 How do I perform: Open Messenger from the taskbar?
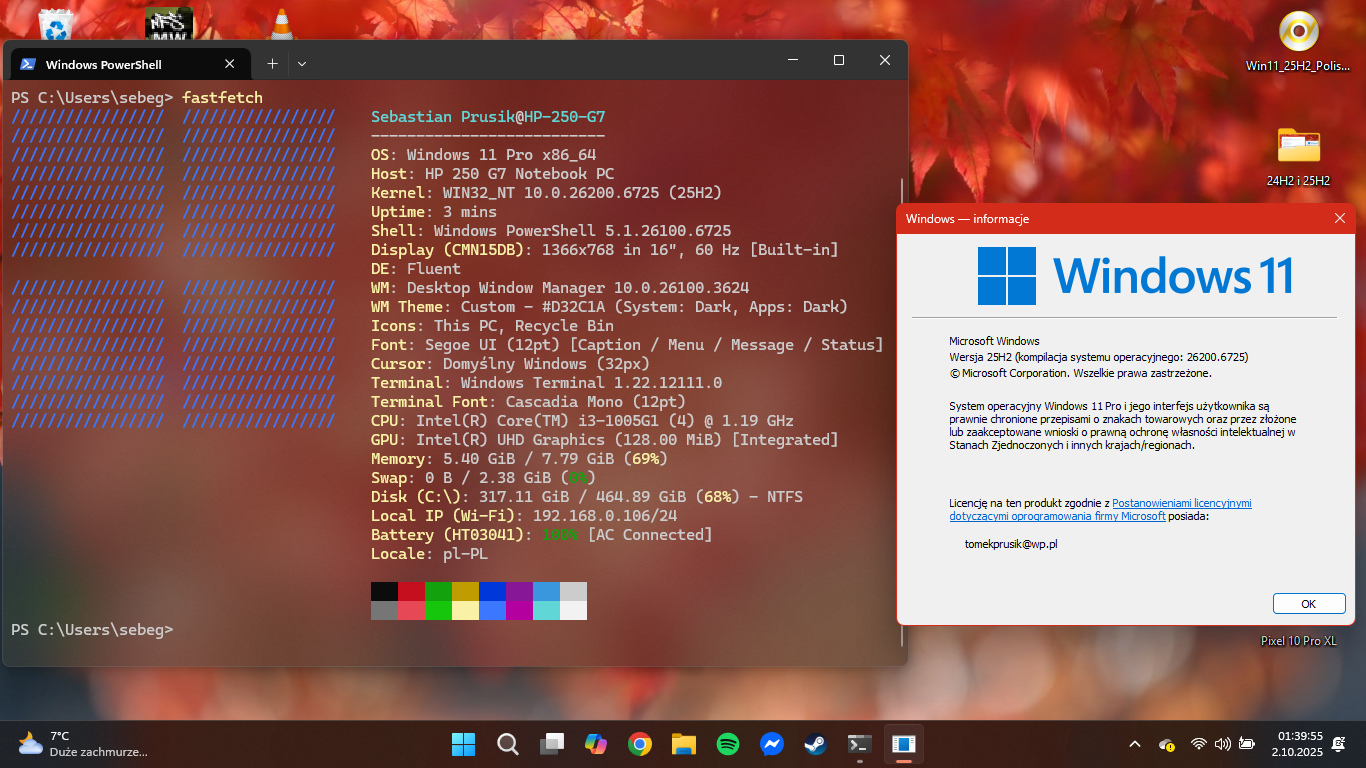click(x=771, y=744)
